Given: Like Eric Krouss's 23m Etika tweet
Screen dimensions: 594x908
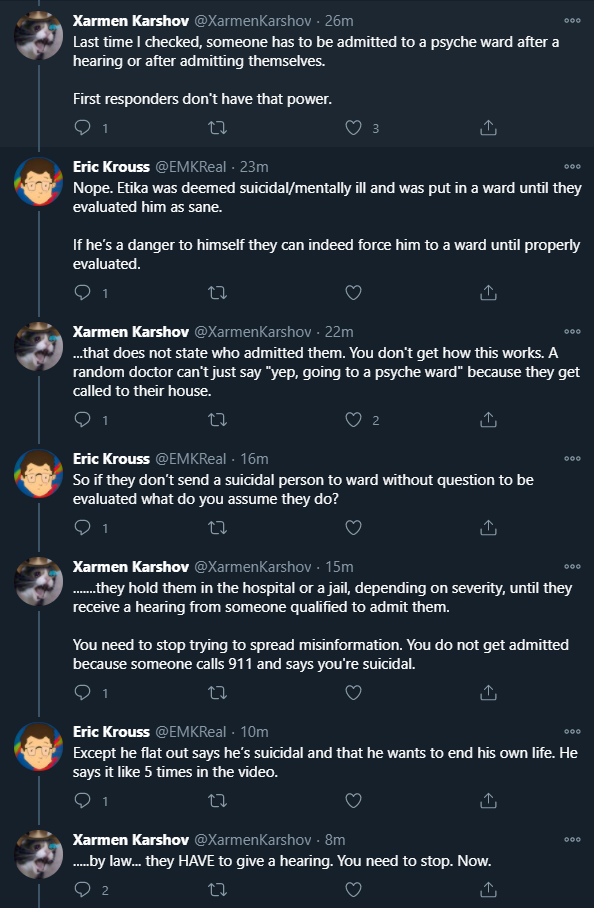Looking at the screenshot, I should click(x=353, y=292).
